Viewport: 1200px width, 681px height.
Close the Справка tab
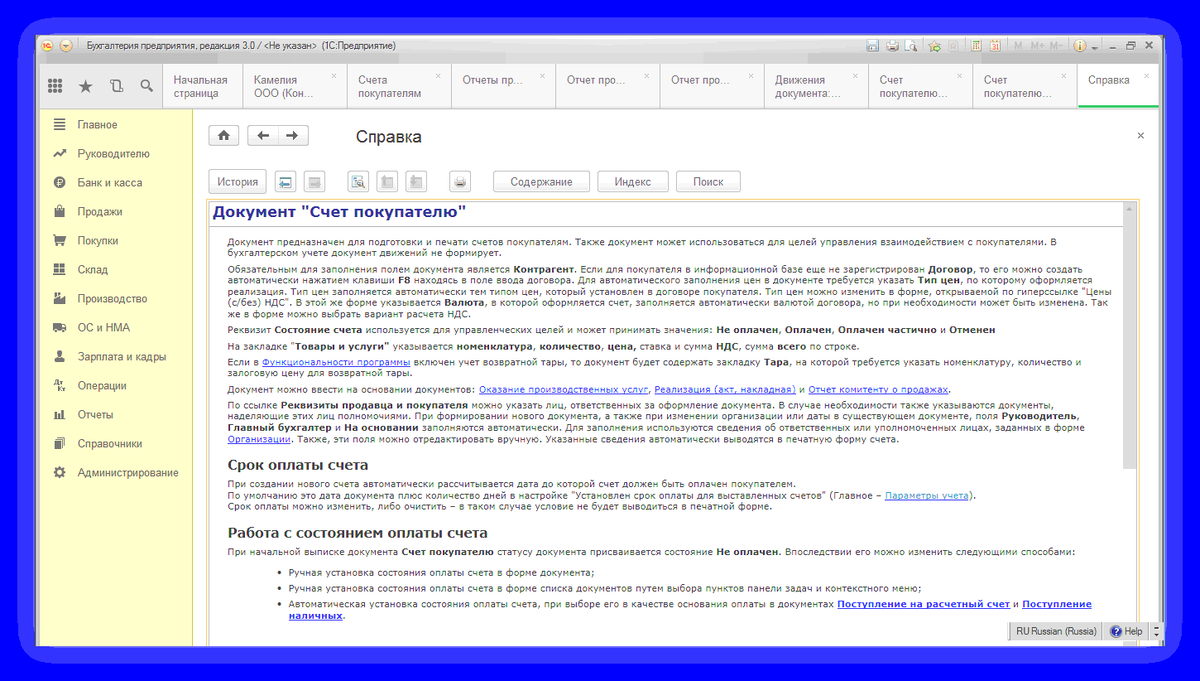point(1147,76)
